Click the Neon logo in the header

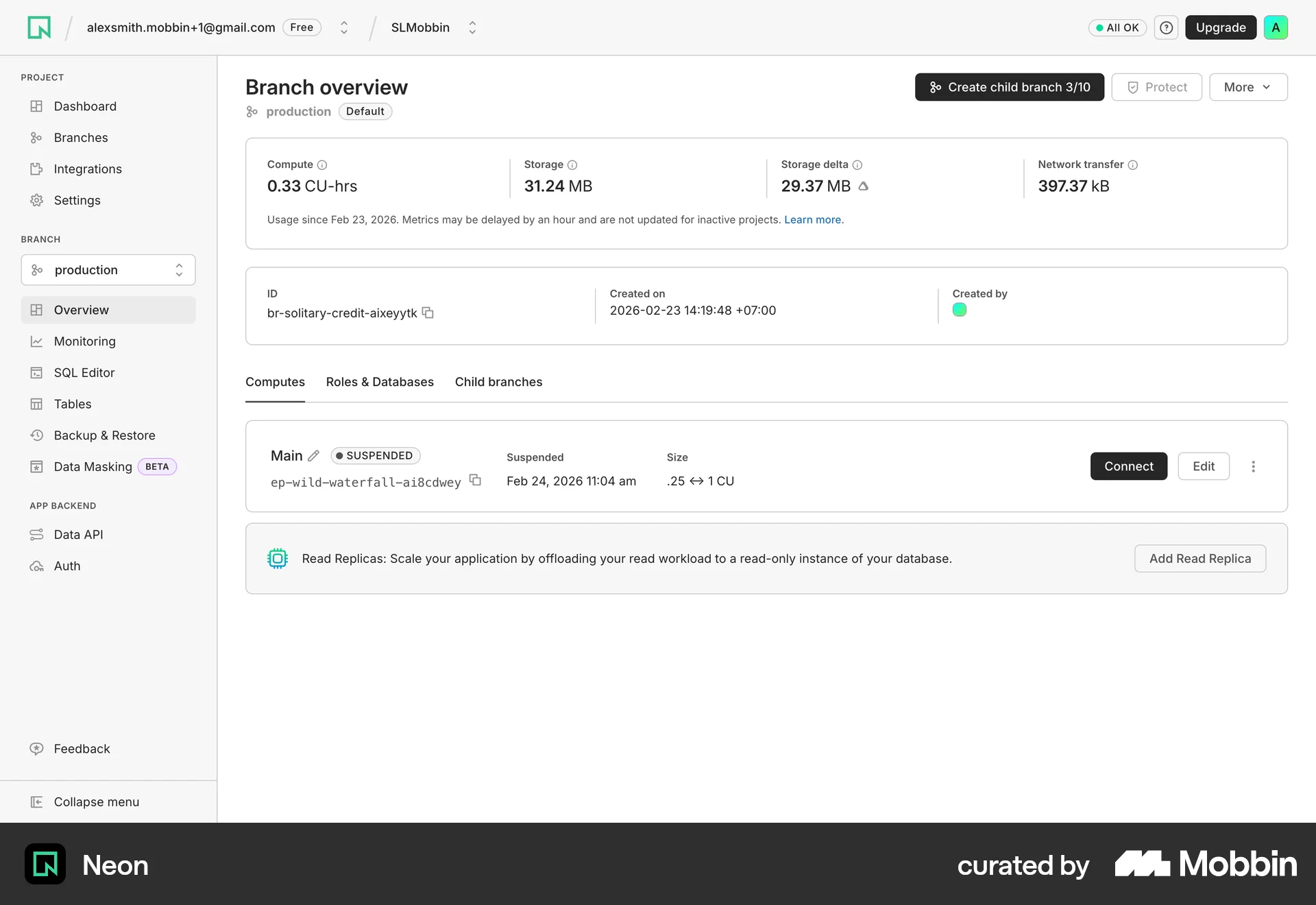click(x=39, y=27)
